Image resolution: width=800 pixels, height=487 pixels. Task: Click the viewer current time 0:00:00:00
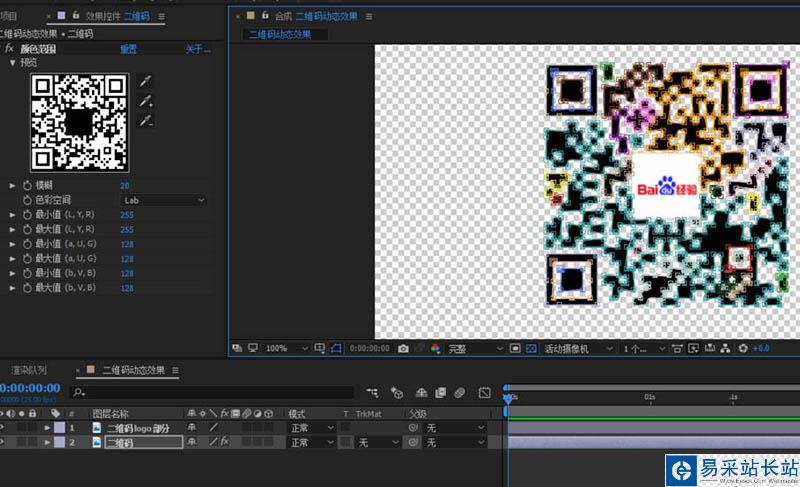click(369, 348)
